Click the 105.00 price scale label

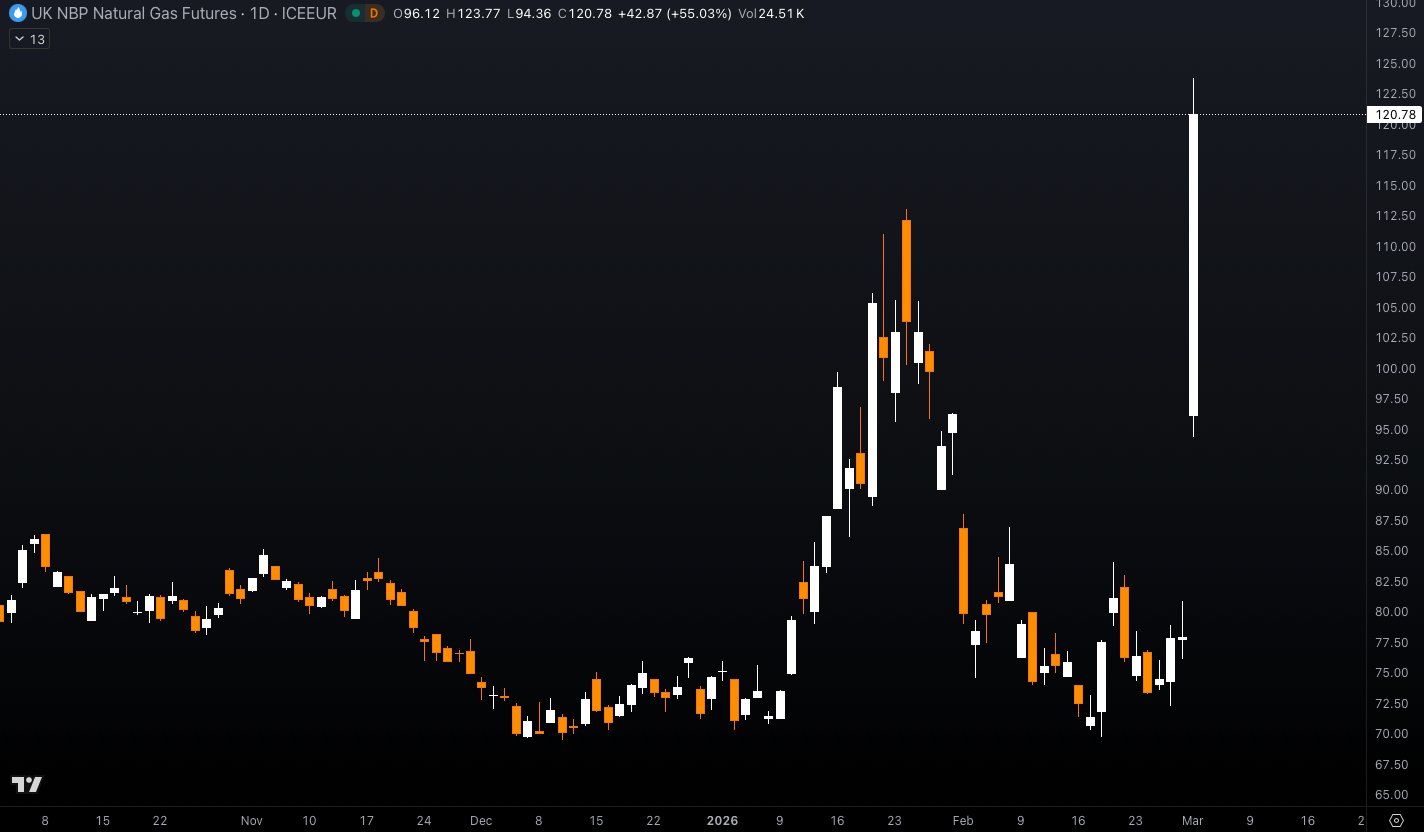[1395, 308]
